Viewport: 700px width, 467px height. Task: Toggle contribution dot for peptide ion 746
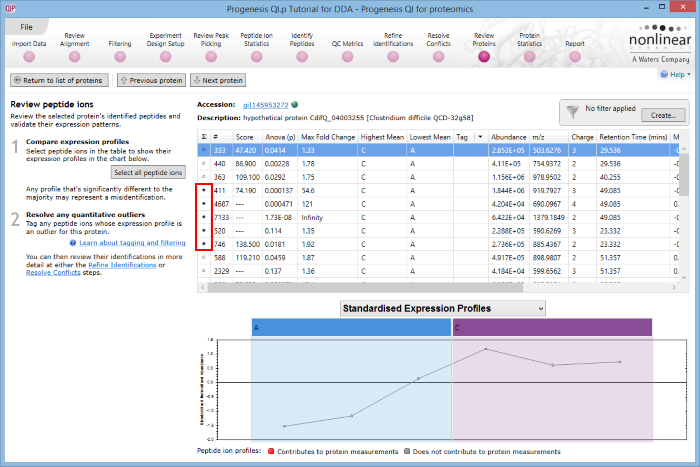tap(204, 244)
